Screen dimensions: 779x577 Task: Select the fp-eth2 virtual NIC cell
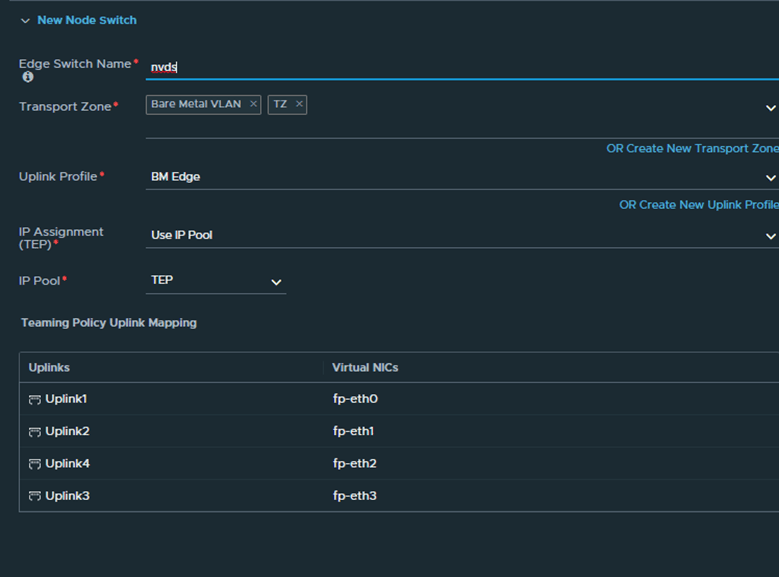point(355,463)
